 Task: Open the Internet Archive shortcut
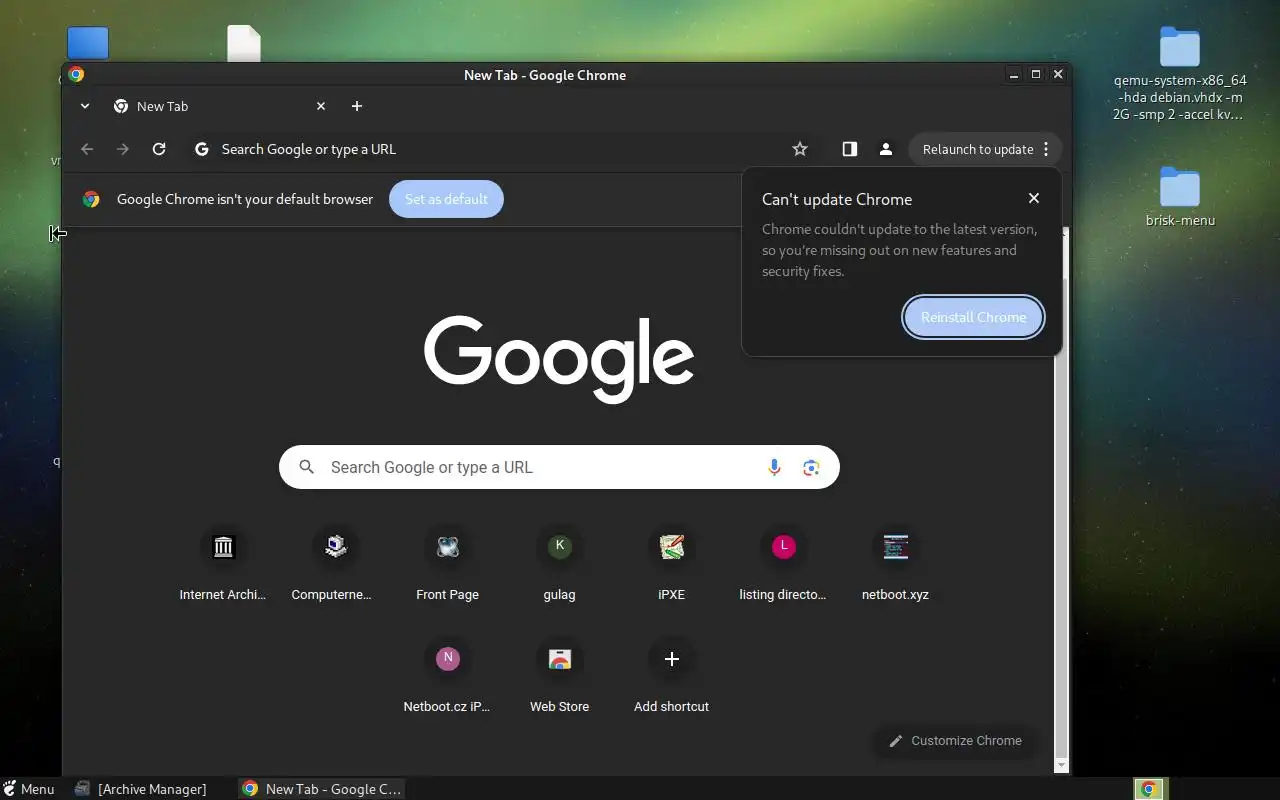(223, 565)
